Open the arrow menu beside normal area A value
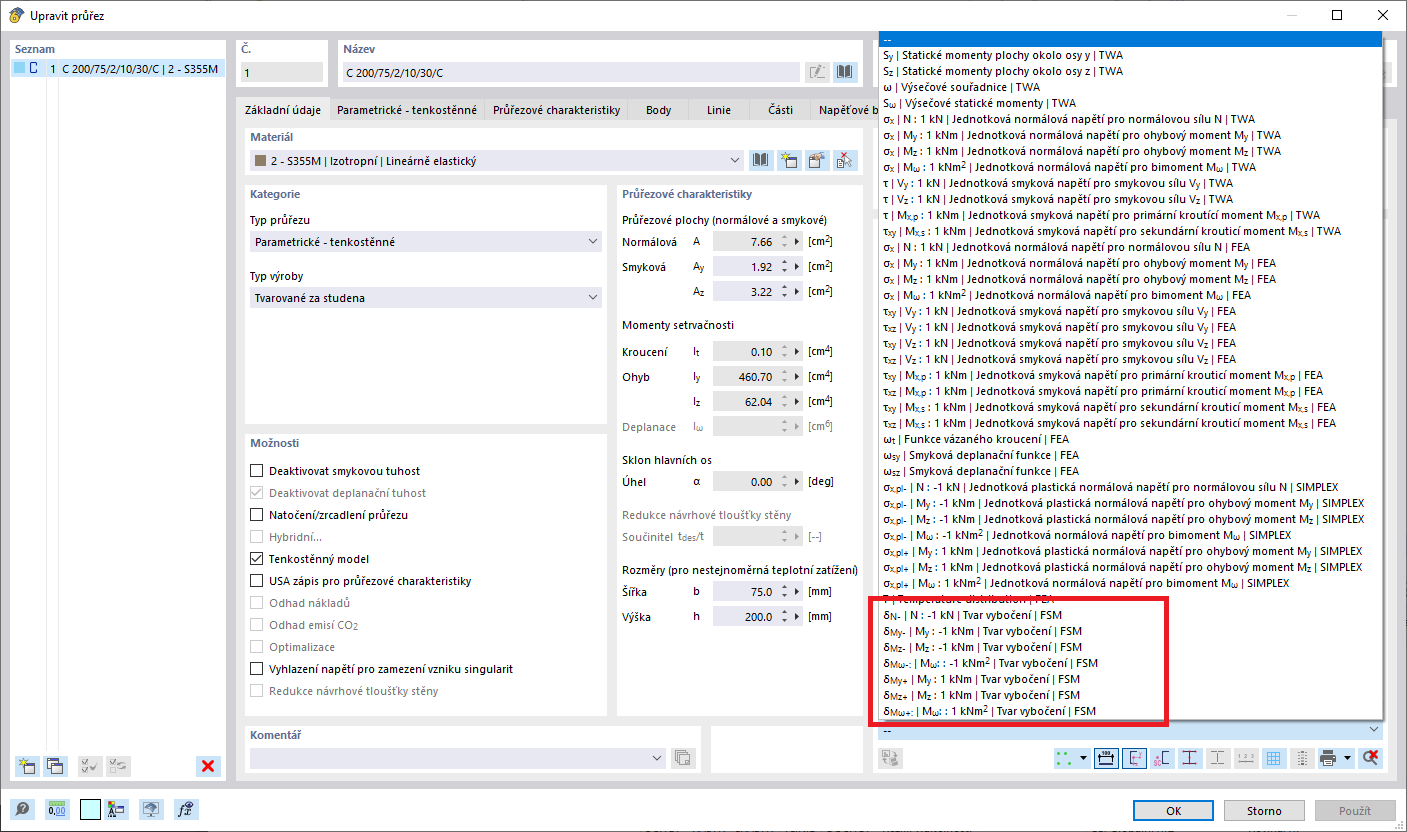Image resolution: width=1407 pixels, height=832 pixels. [x=797, y=242]
